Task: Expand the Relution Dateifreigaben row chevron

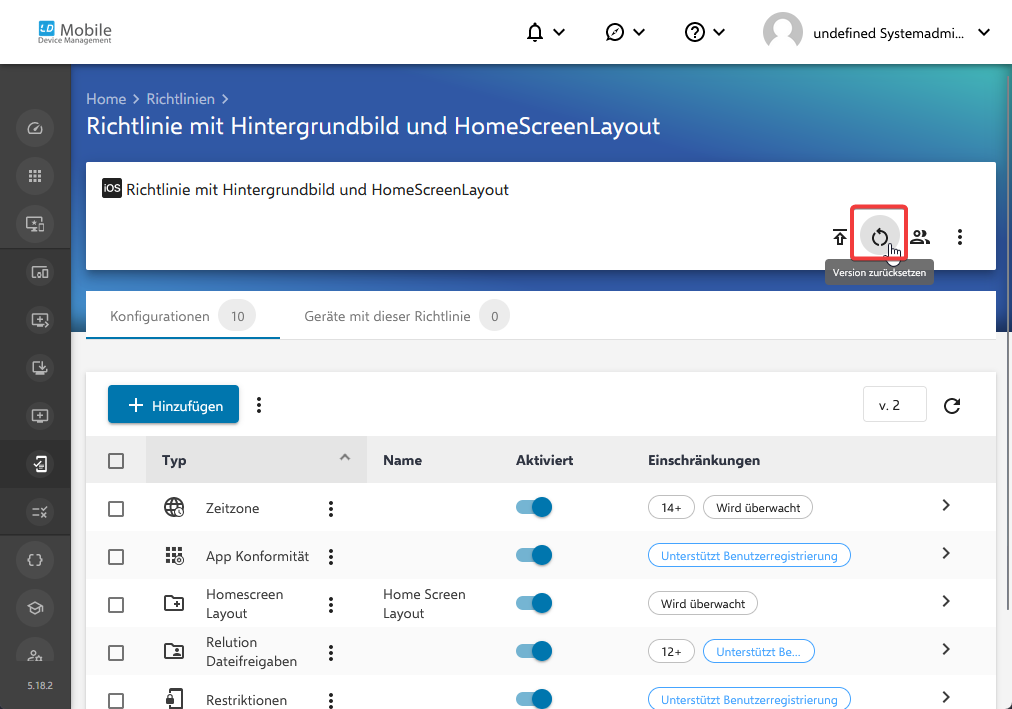Action: pyautogui.click(x=946, y=649)
